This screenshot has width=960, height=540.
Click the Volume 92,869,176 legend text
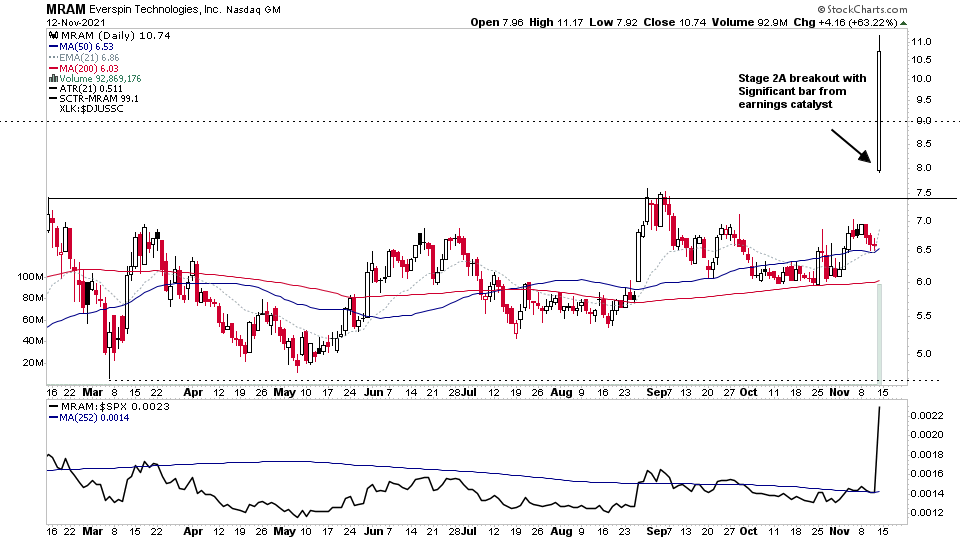(100, 78)
